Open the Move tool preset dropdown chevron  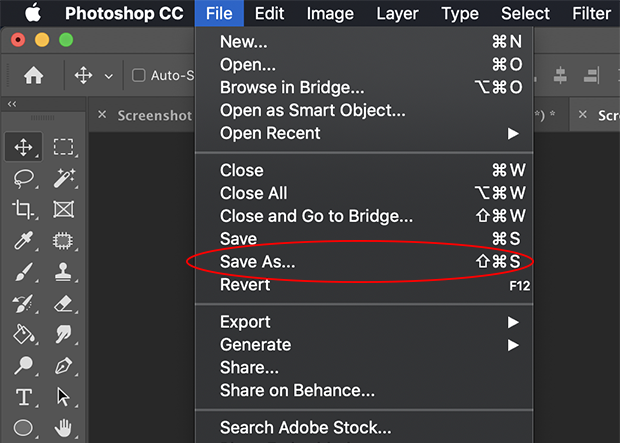point(109,76)
